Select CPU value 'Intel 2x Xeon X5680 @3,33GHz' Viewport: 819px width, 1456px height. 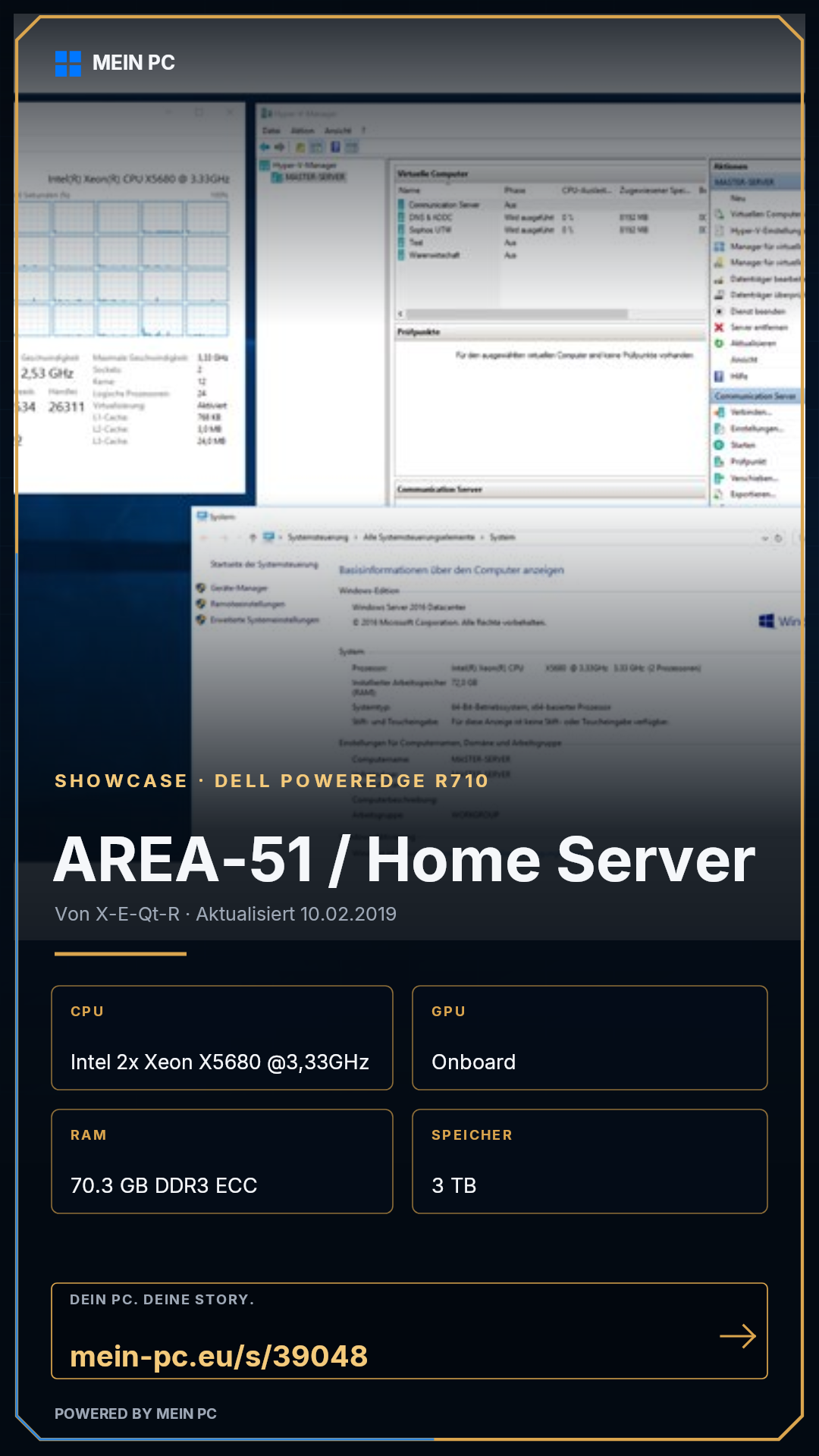click(220, 1062)
